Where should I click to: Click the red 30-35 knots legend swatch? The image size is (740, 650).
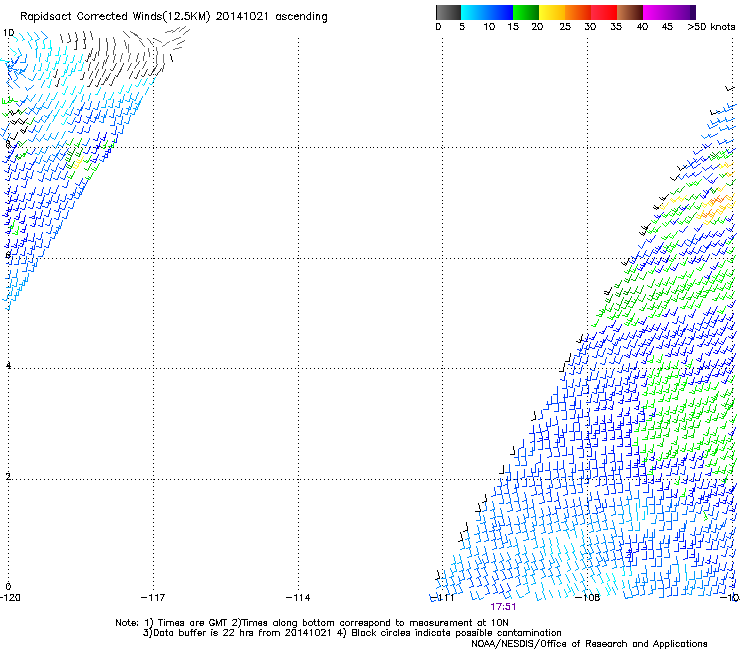tap(604, 12)
